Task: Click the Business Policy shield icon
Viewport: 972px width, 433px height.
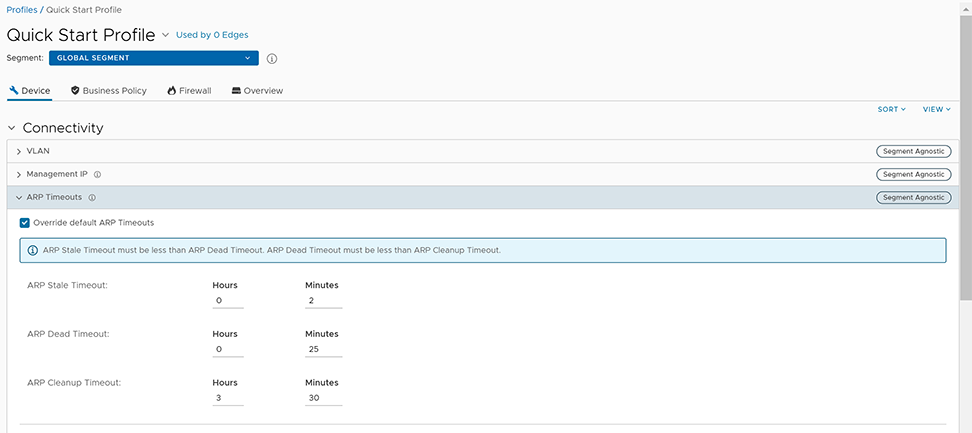Action: pyautogui.click(x=75, y=91)
